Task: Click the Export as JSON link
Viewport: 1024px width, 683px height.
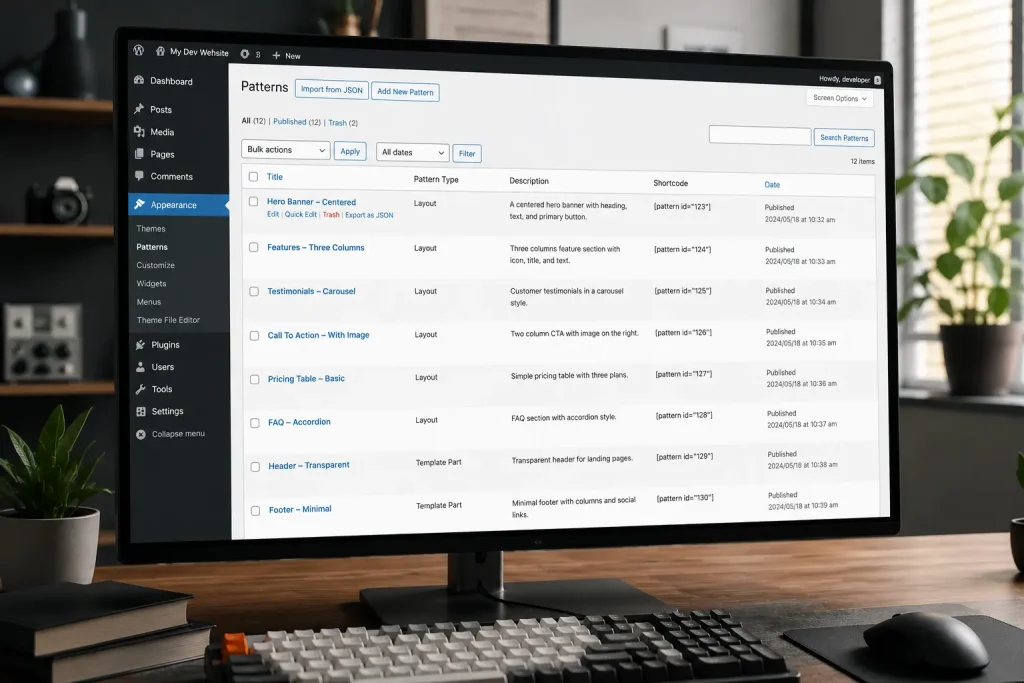Action: pos(369,215)
